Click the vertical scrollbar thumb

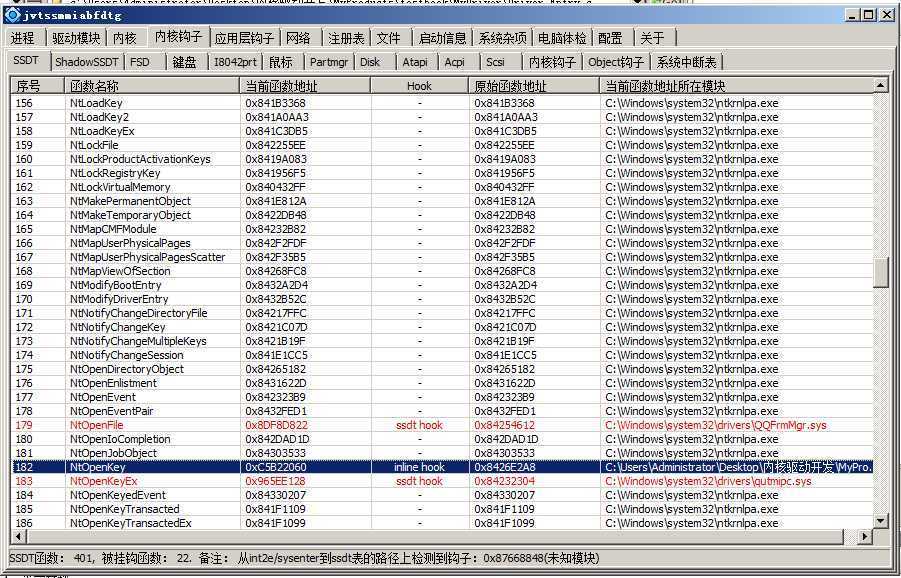[x=880, y=272]
